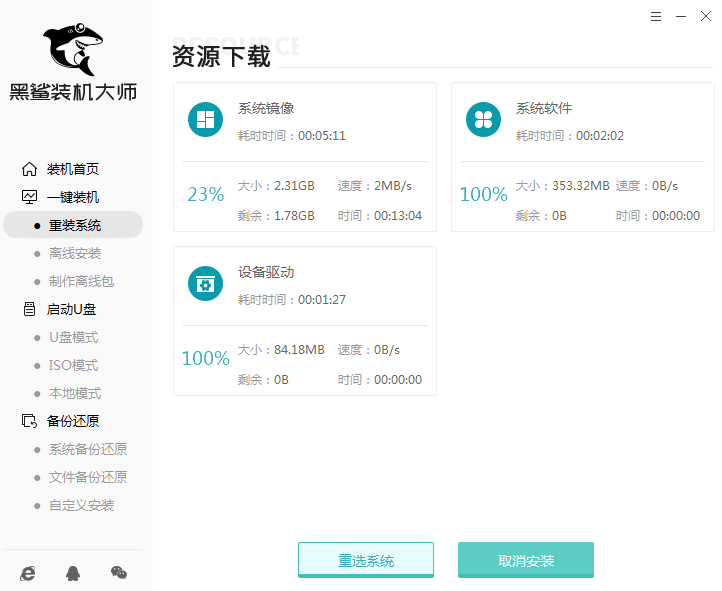Image resolution: width=722 pixels, height=591 pixels.
Task: Close the window with the X
Action: point(706,16)
